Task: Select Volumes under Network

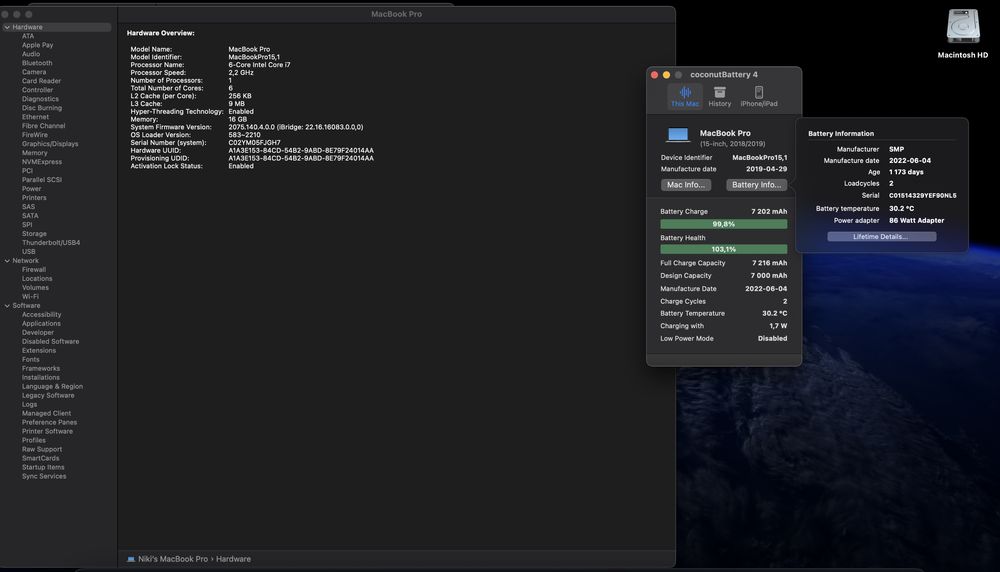Action: (x=35, y=288)
